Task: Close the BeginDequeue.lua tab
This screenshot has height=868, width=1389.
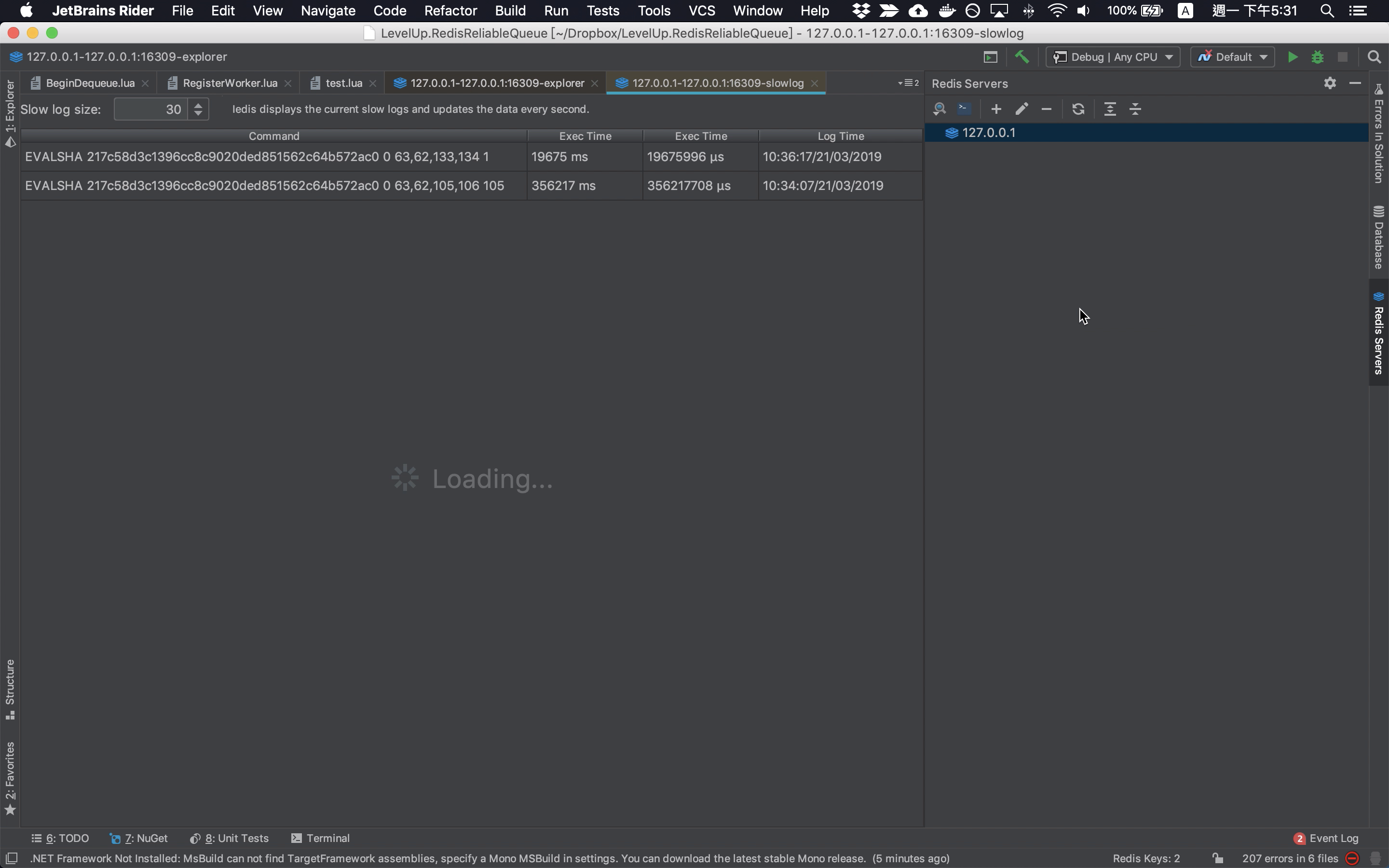Action: point(145,83)
